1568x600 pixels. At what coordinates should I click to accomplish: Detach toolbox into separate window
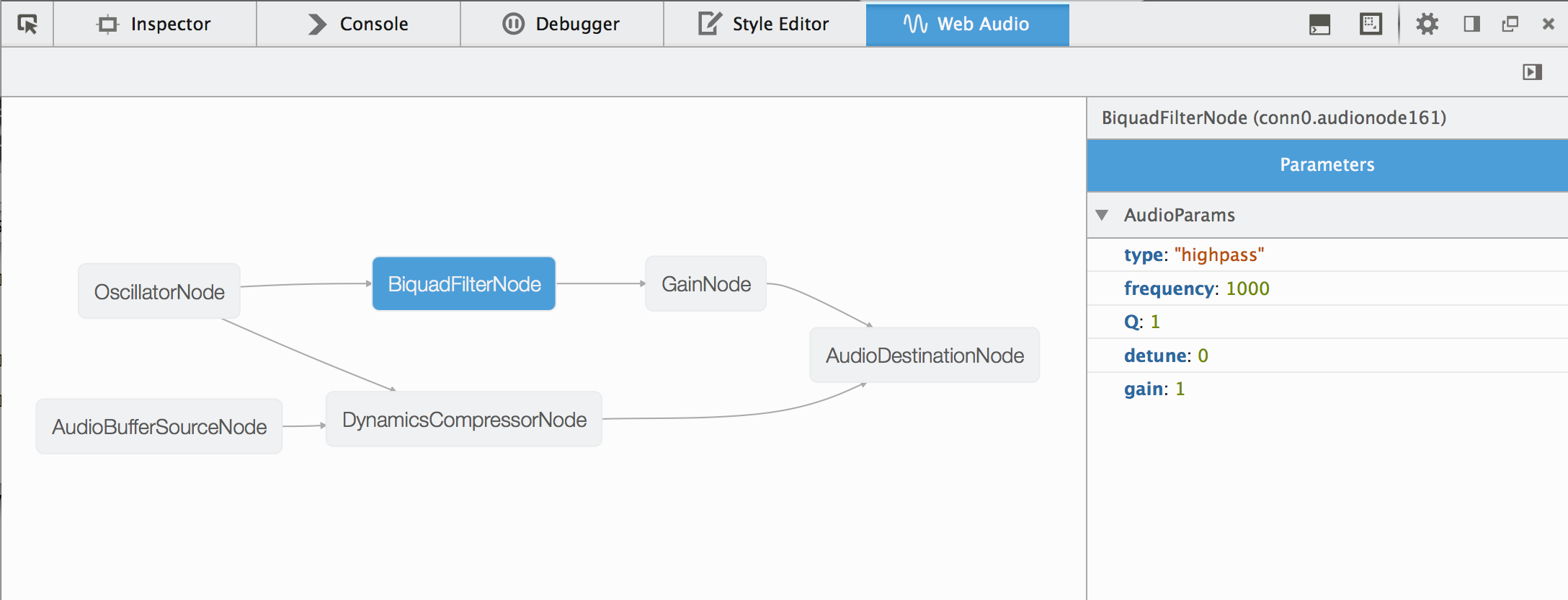point(1510,25)
